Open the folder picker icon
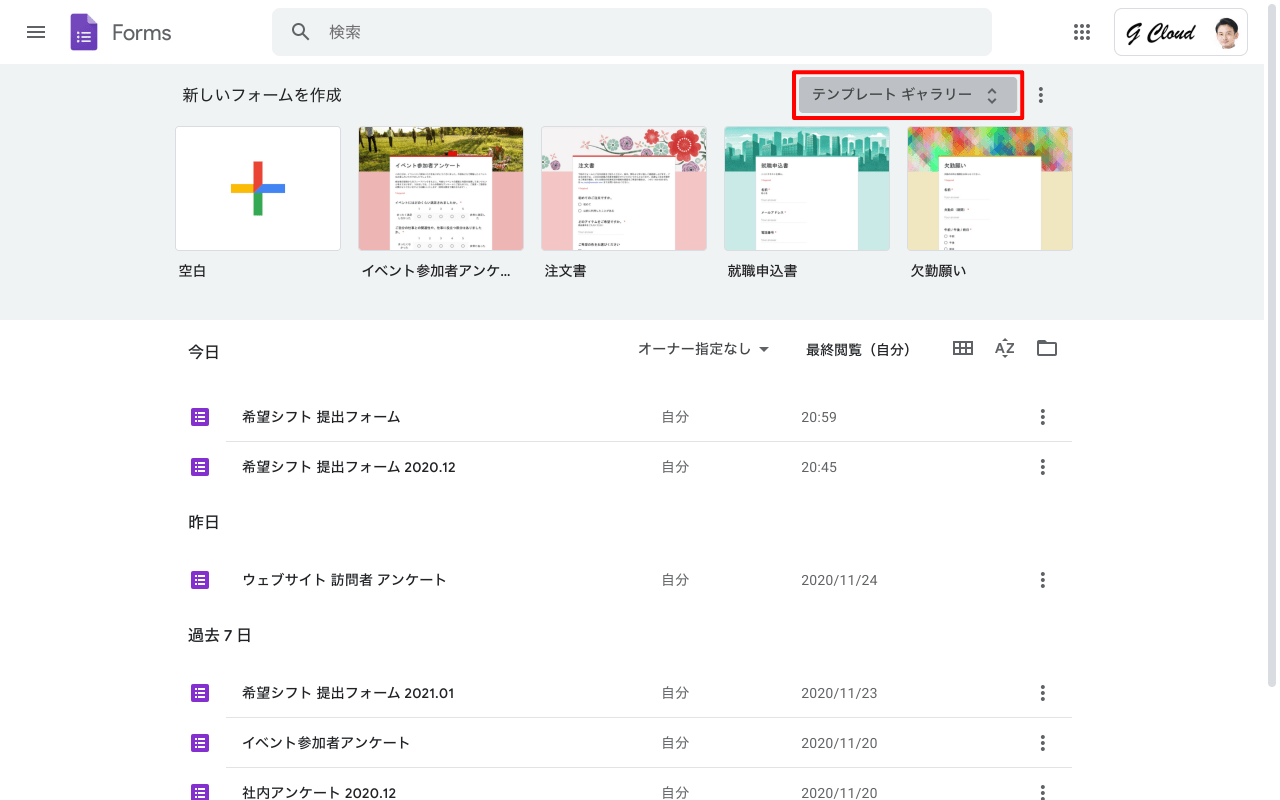This screenshot has height=800, width=1280. click(1046, 348)
